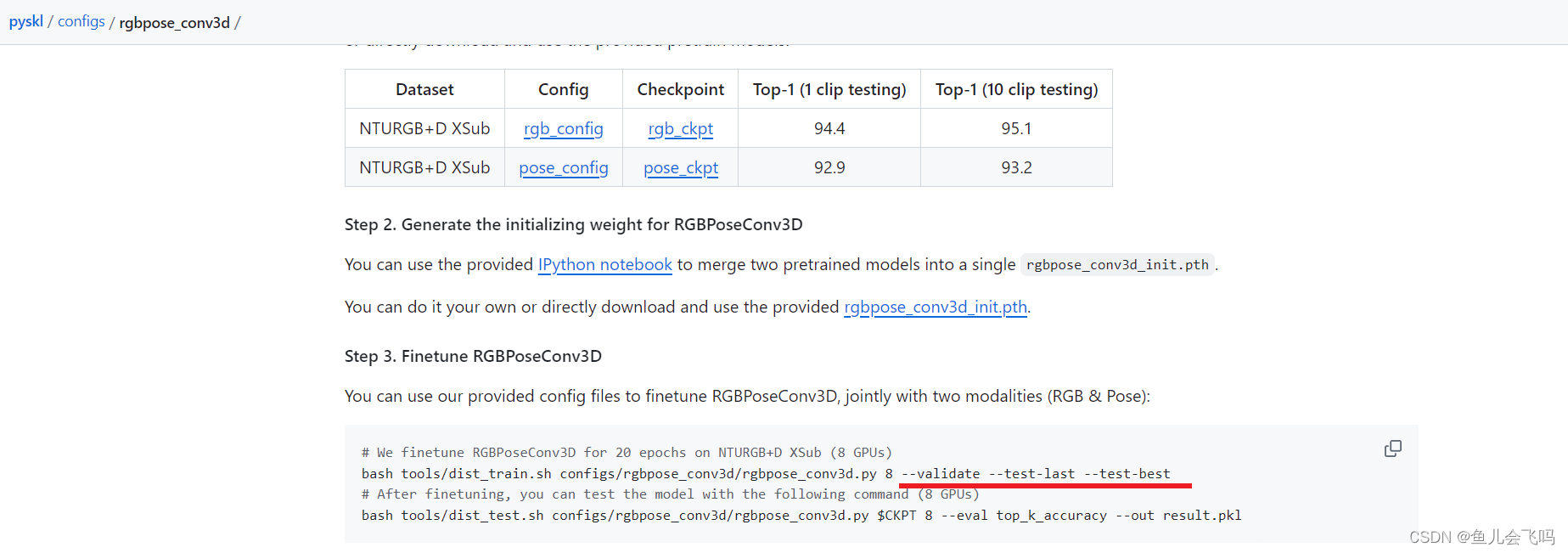Open the IPython notebook link
Screen dimensions: 1568x553
pyautogui.click(x=604, y=264)
